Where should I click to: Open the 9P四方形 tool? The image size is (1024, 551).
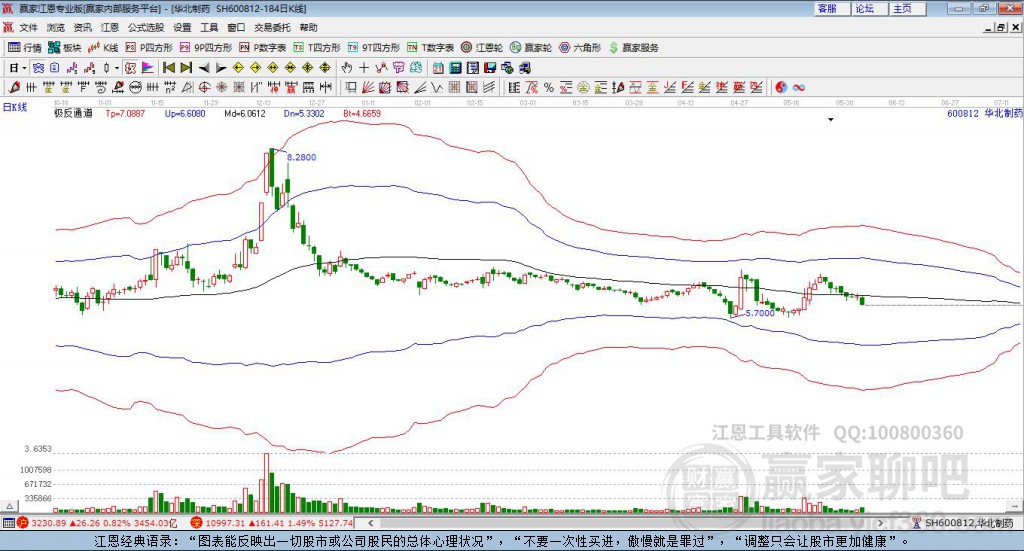[x=206, y=48]
